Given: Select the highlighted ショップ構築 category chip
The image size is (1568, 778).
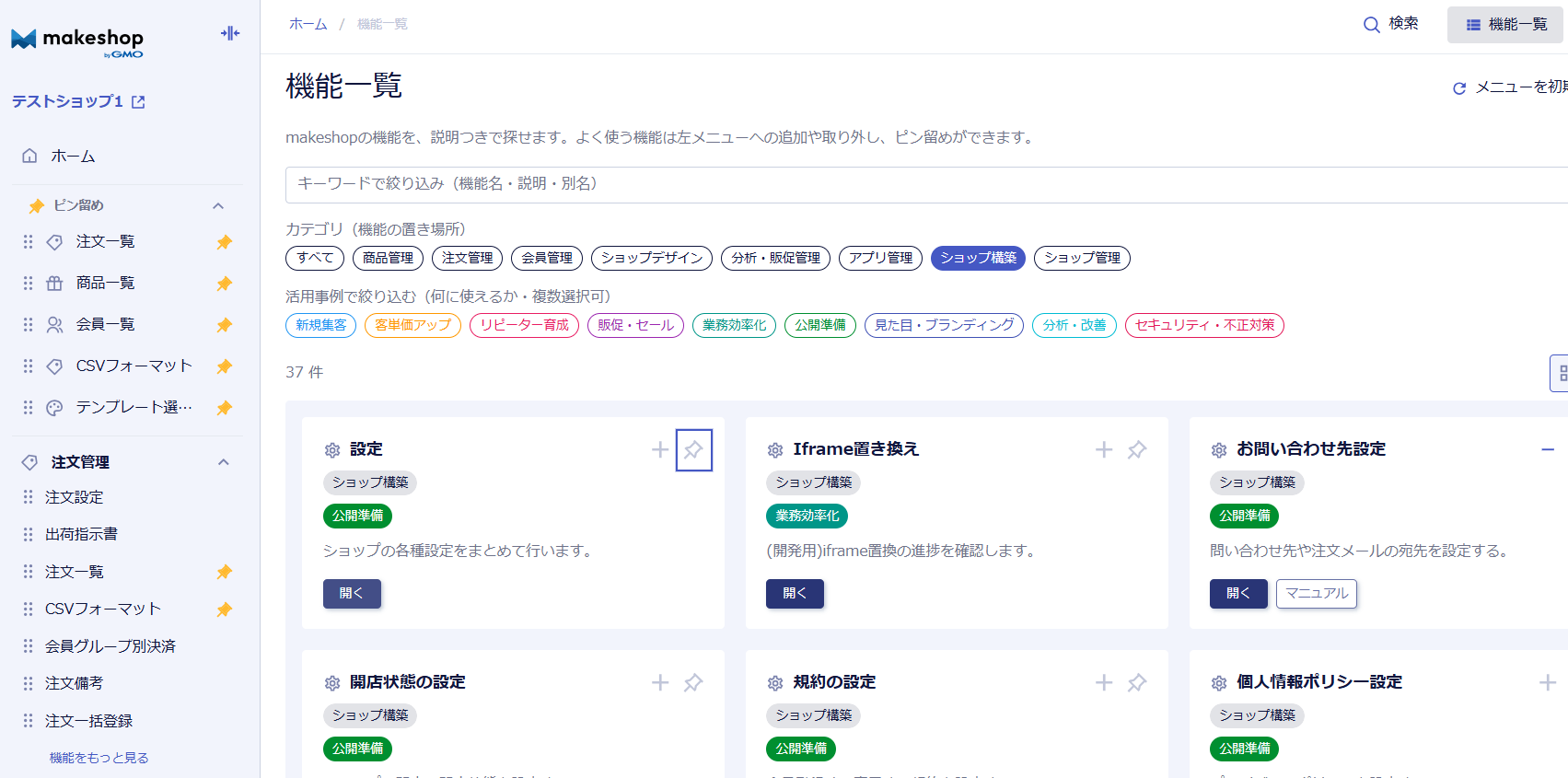Looking at the screenshot, I should tap(978, 258).
